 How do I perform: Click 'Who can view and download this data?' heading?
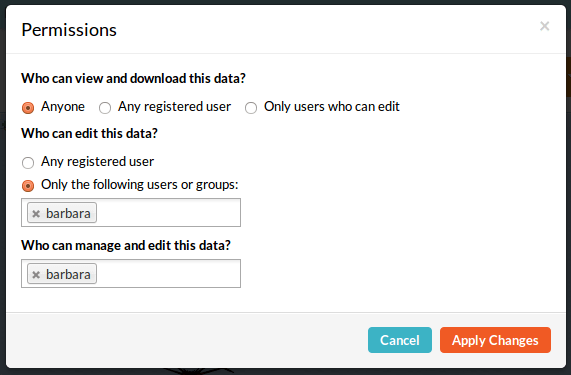[134, 79]
